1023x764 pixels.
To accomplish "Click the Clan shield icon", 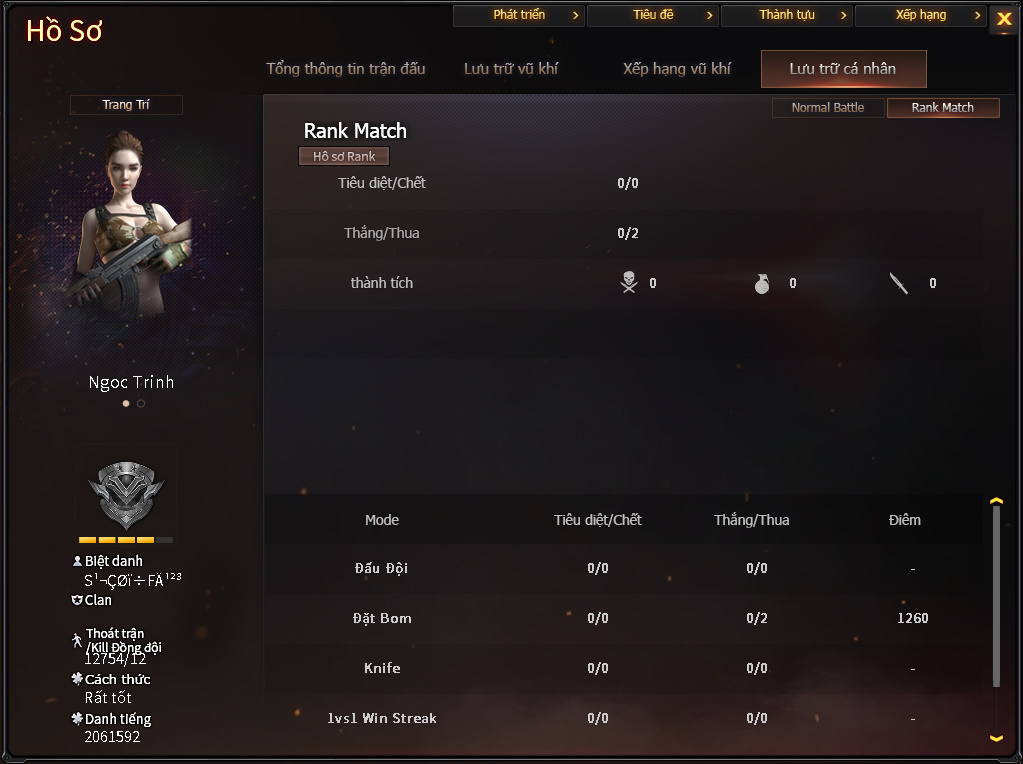I will tap(77, 600).
